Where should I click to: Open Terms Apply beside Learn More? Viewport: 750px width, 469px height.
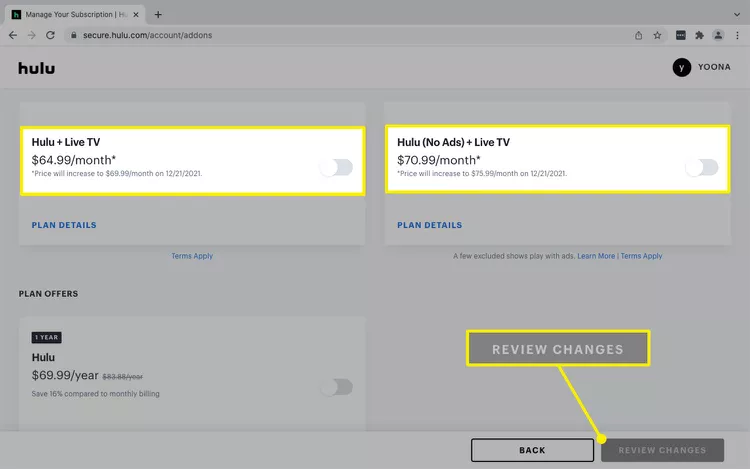point(641,256)
